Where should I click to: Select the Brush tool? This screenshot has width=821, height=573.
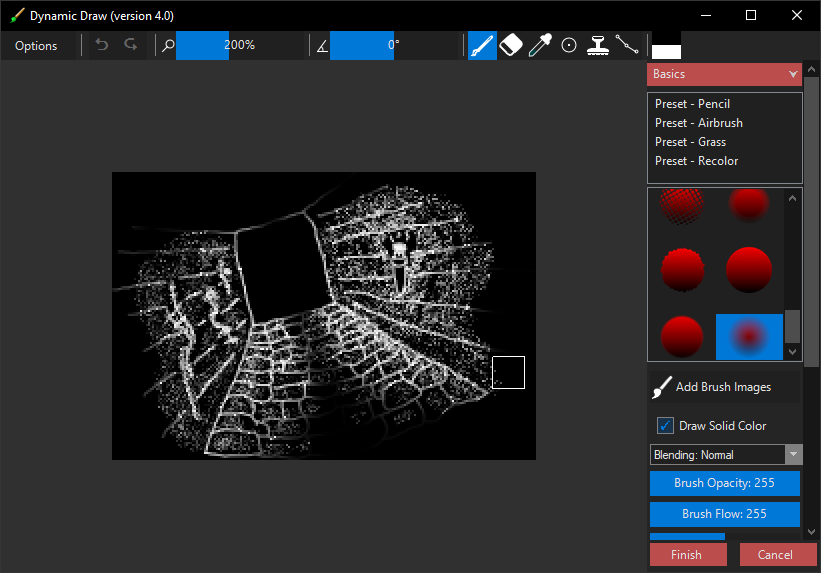pos(482,46)
